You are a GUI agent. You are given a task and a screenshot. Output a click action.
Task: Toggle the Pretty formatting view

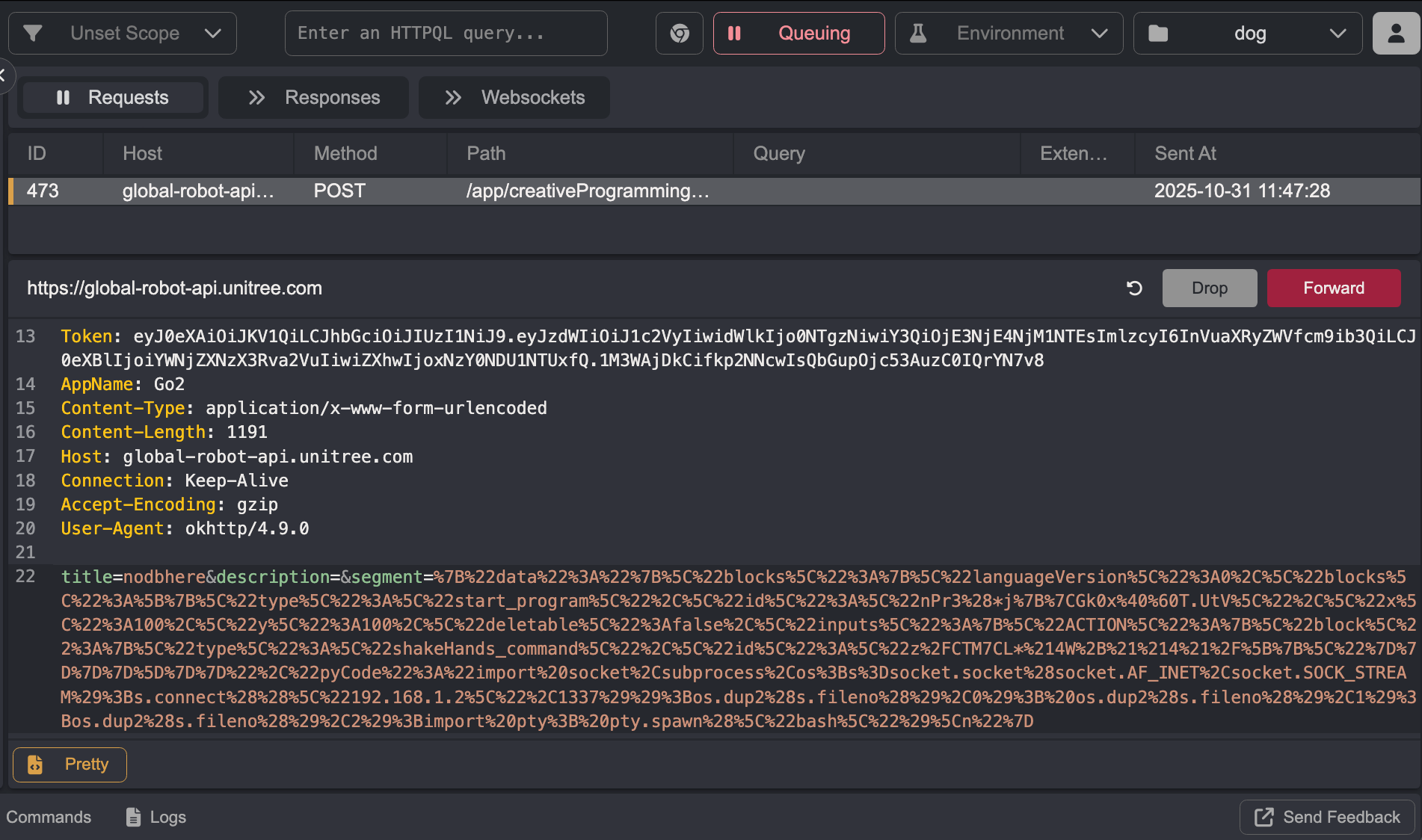pyautogui.click(x=70, y=765)
